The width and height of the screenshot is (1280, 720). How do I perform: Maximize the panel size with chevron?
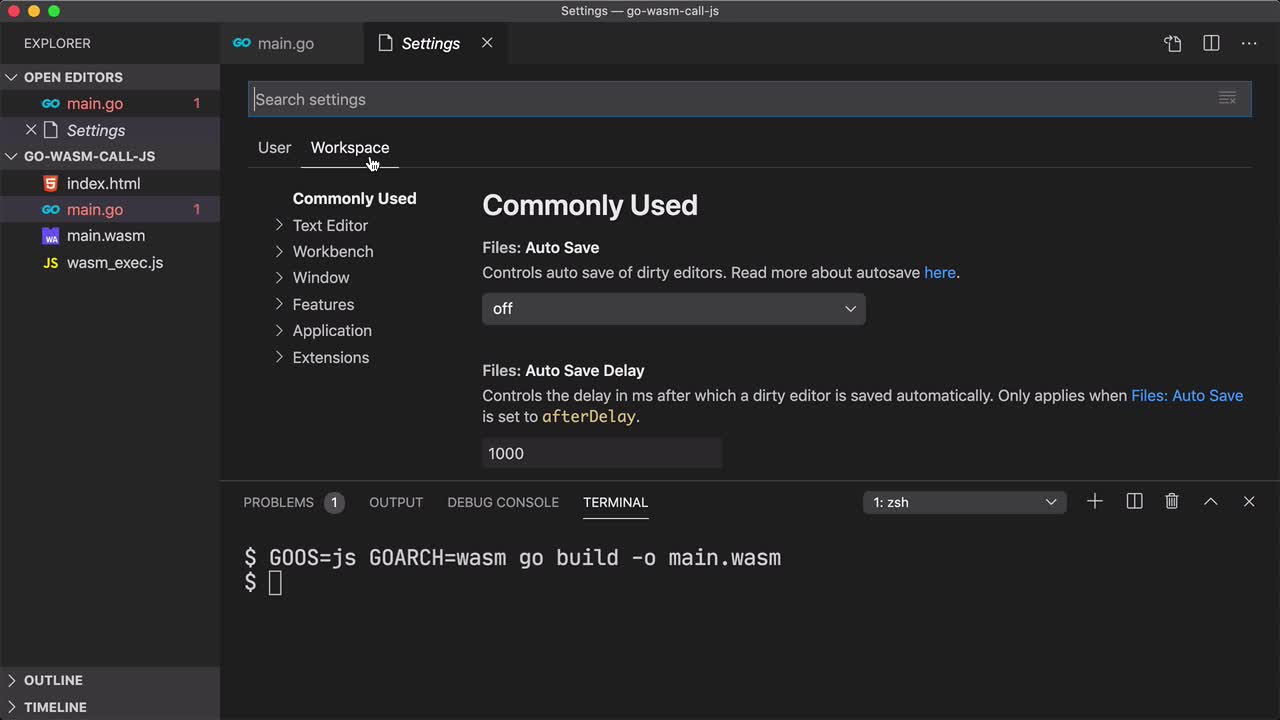pyautogui.click(x=1210, y=501)
